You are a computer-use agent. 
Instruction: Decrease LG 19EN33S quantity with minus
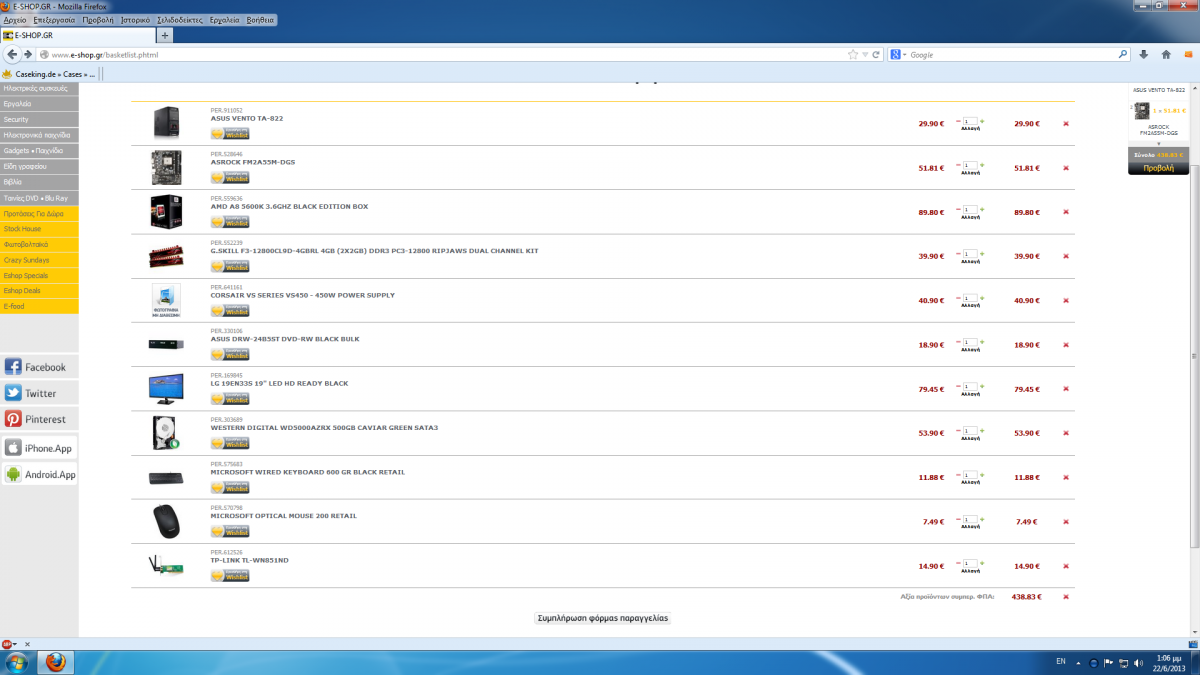[x=957, y=386]
